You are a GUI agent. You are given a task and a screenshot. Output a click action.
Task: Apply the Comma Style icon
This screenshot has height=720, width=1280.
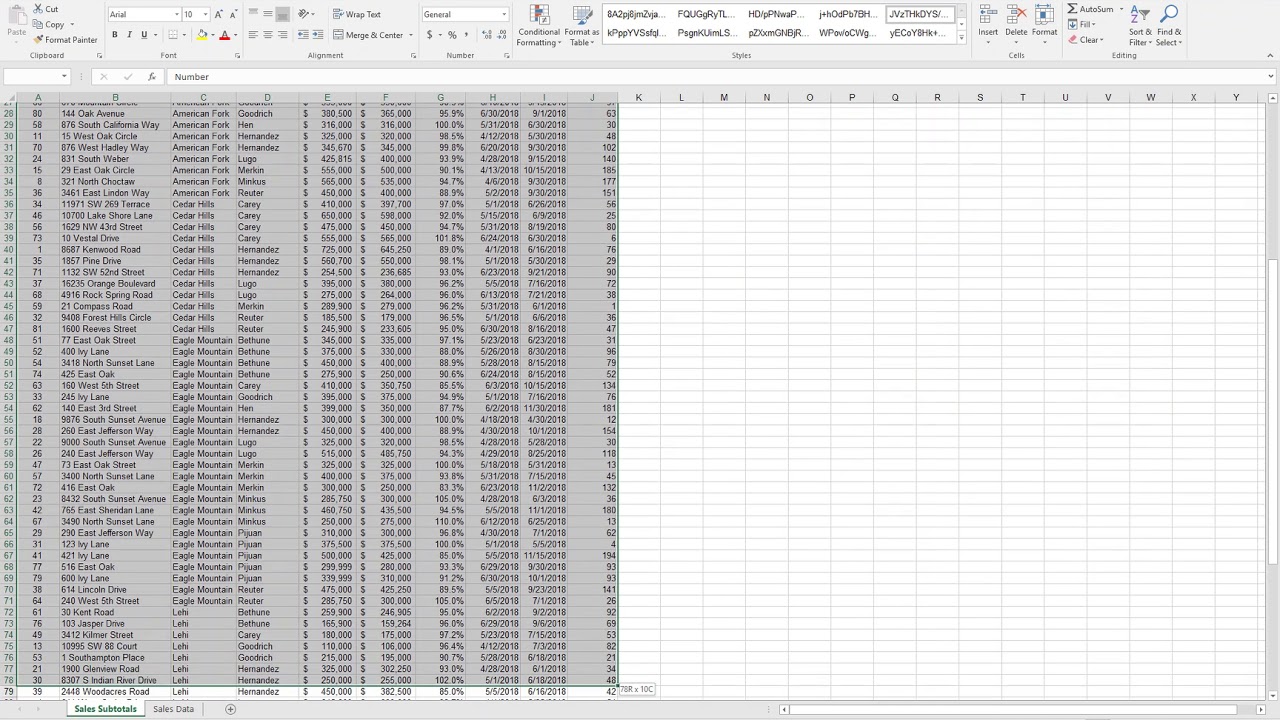466,35
